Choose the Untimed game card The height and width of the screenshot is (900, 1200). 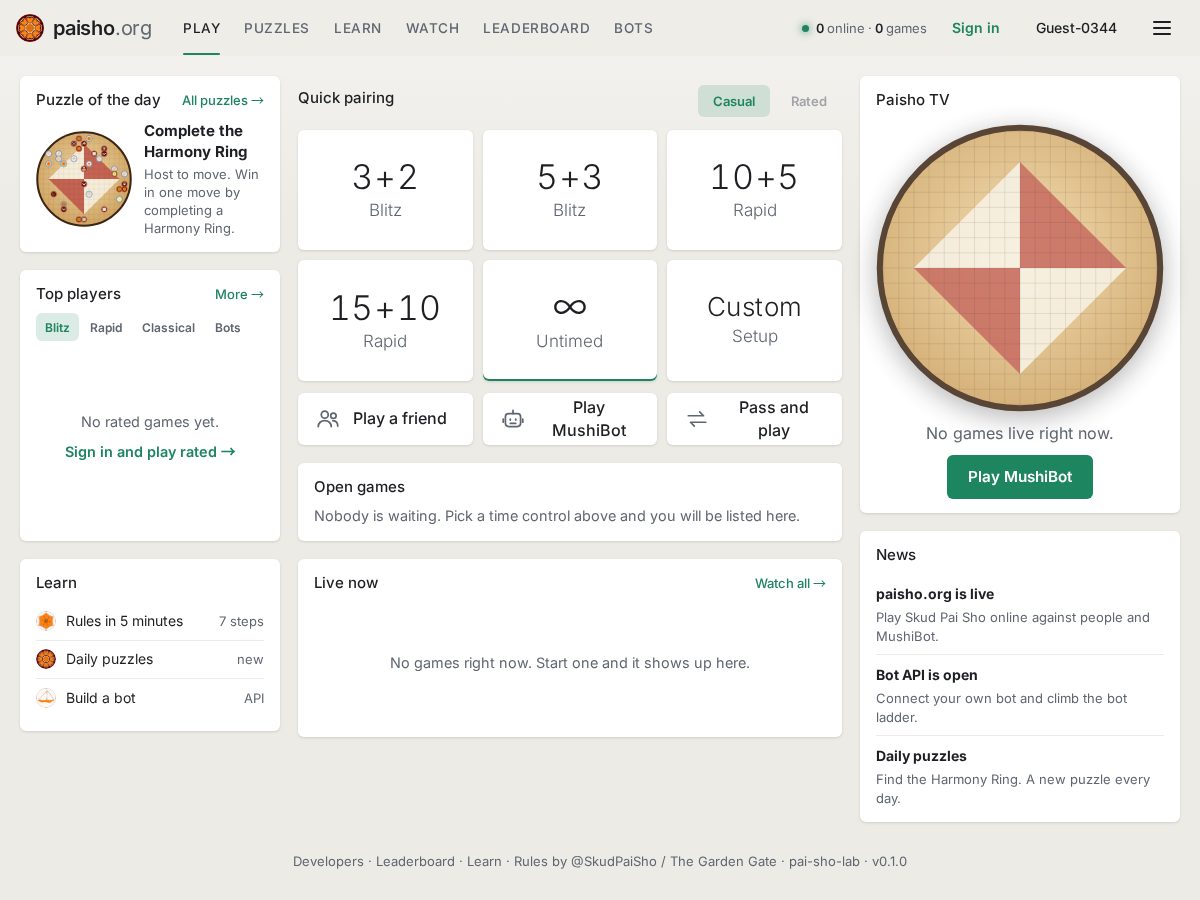pyautogui.click(x=570, y=321)
